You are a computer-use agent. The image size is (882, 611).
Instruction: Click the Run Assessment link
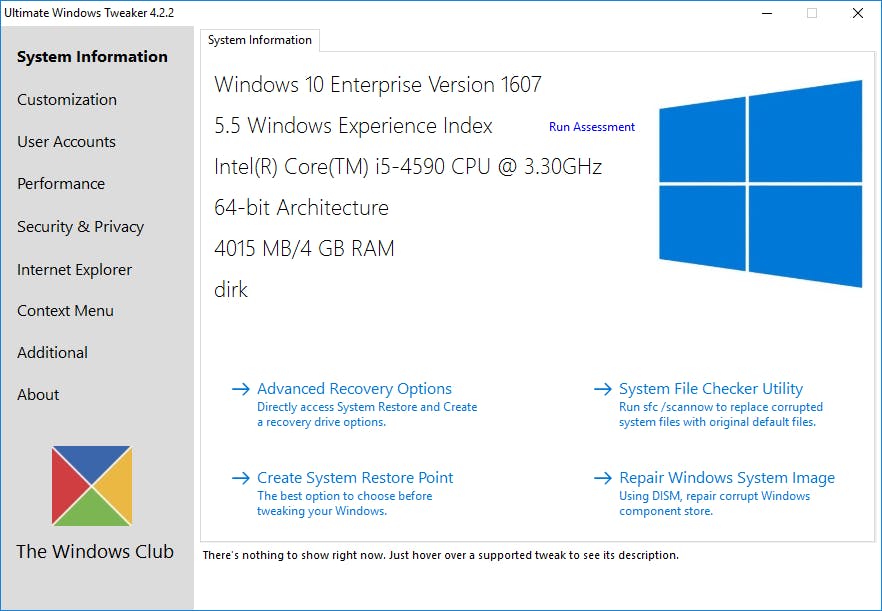coord(592,127)
